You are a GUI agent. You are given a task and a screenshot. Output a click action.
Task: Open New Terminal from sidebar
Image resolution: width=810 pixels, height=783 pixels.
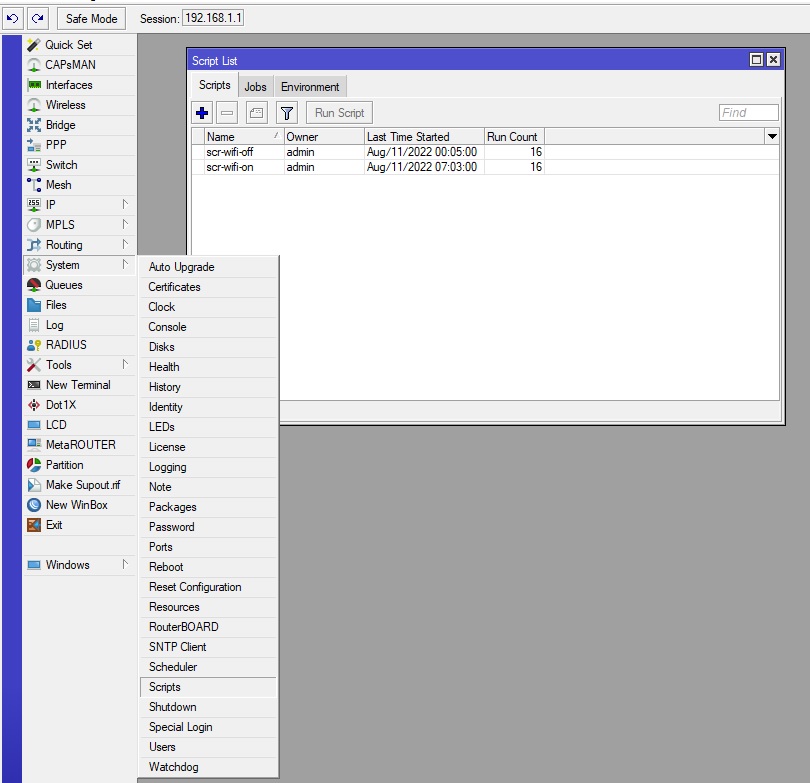tap(80, 385)
